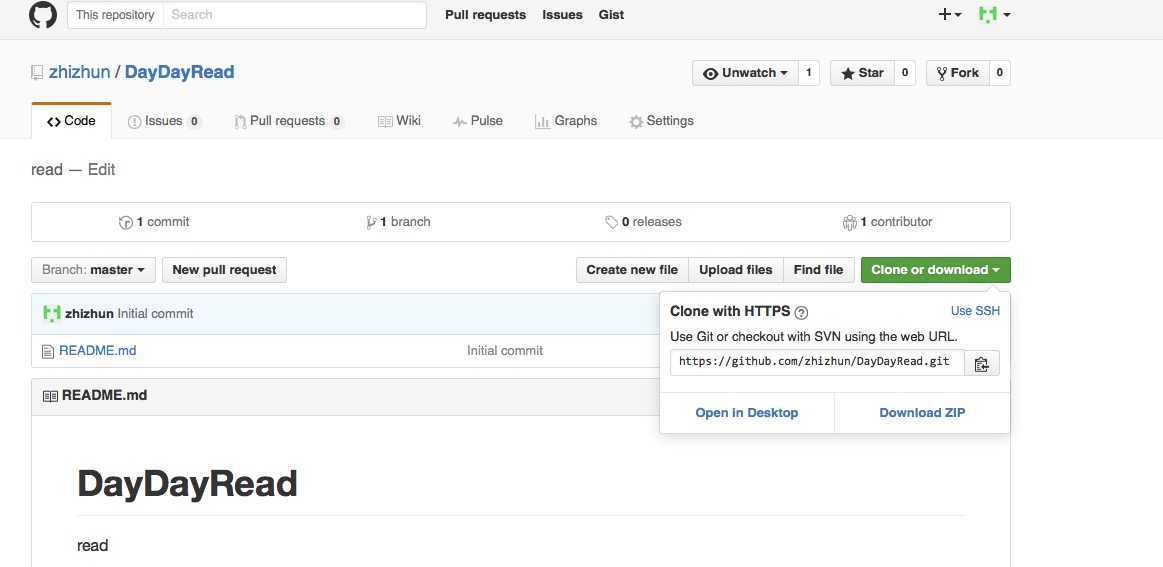Viewport: 1163px width, 567px height.
Task: Switch to the repository Pull requests tab
Action: pos(289,121)
